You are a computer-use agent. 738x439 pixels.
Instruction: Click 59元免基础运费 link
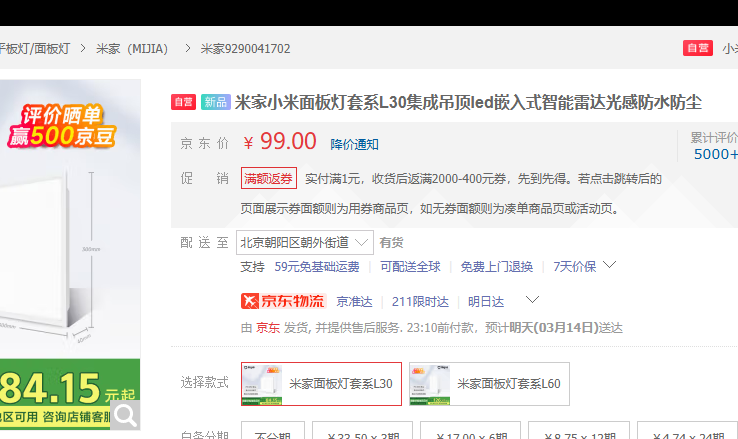coord(317,267)
